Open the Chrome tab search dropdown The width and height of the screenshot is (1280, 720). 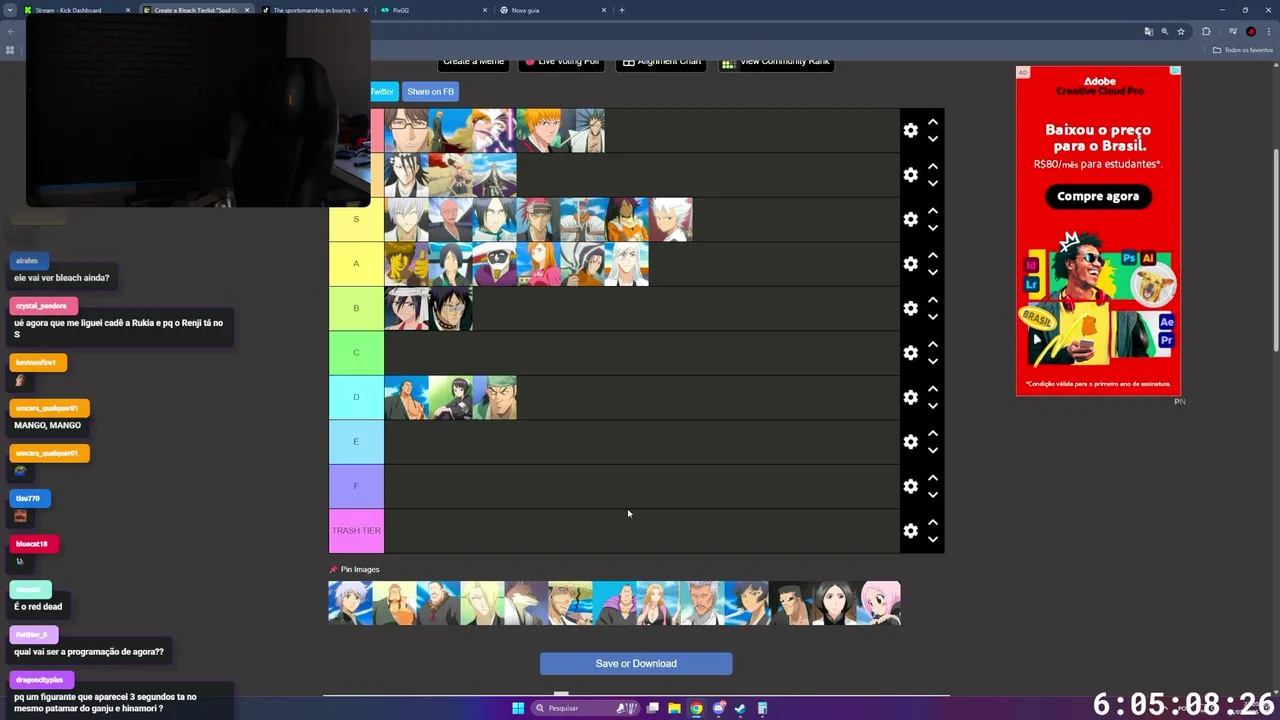pyautogui.click(x=9, y=10)
